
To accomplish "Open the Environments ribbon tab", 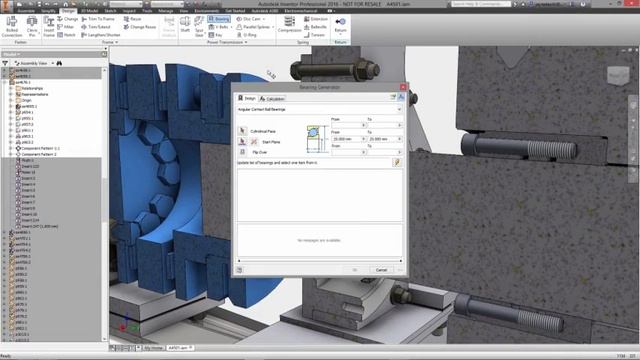I will [207, 11].
